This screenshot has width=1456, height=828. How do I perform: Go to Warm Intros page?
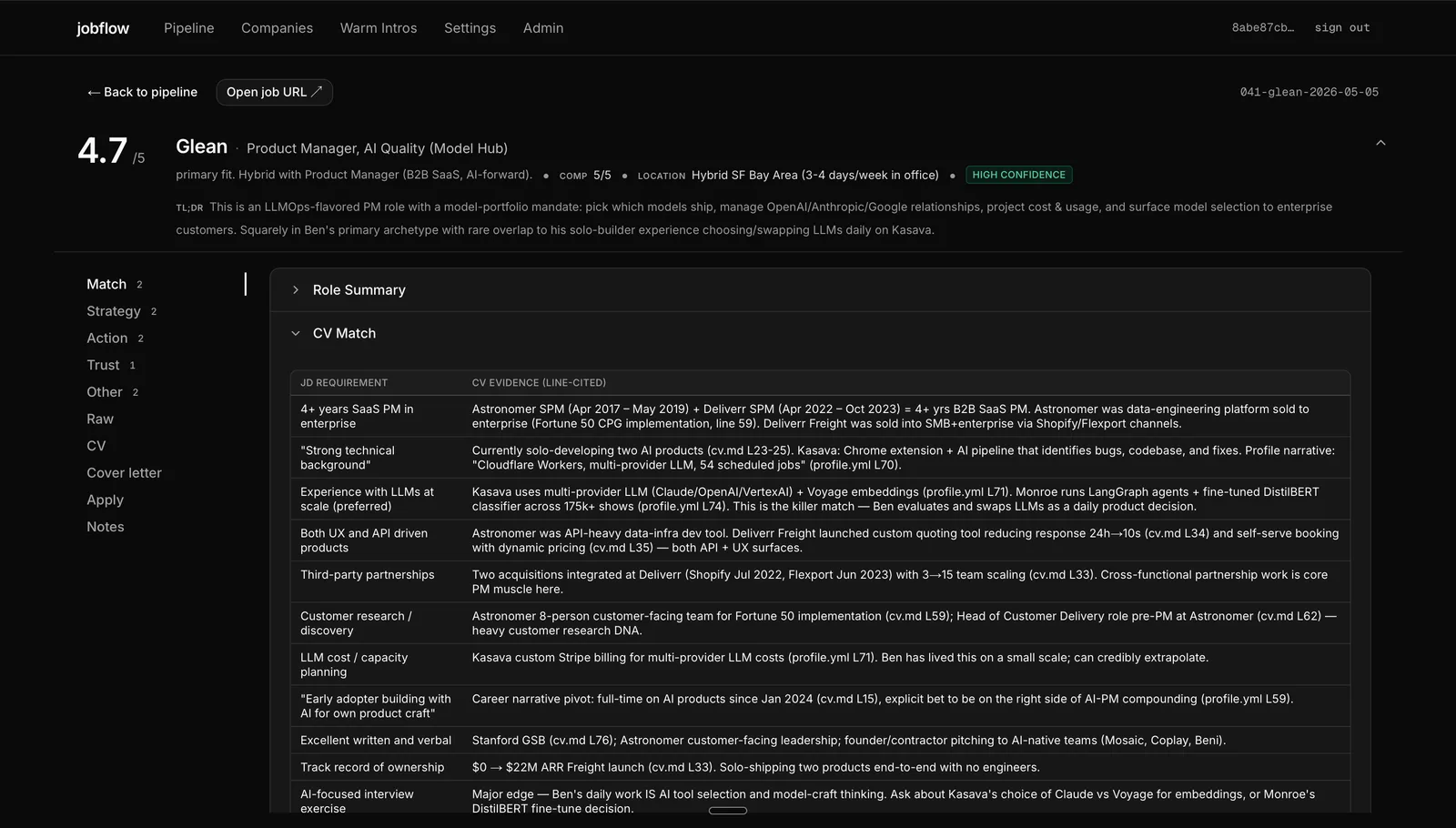pos(379,28)
